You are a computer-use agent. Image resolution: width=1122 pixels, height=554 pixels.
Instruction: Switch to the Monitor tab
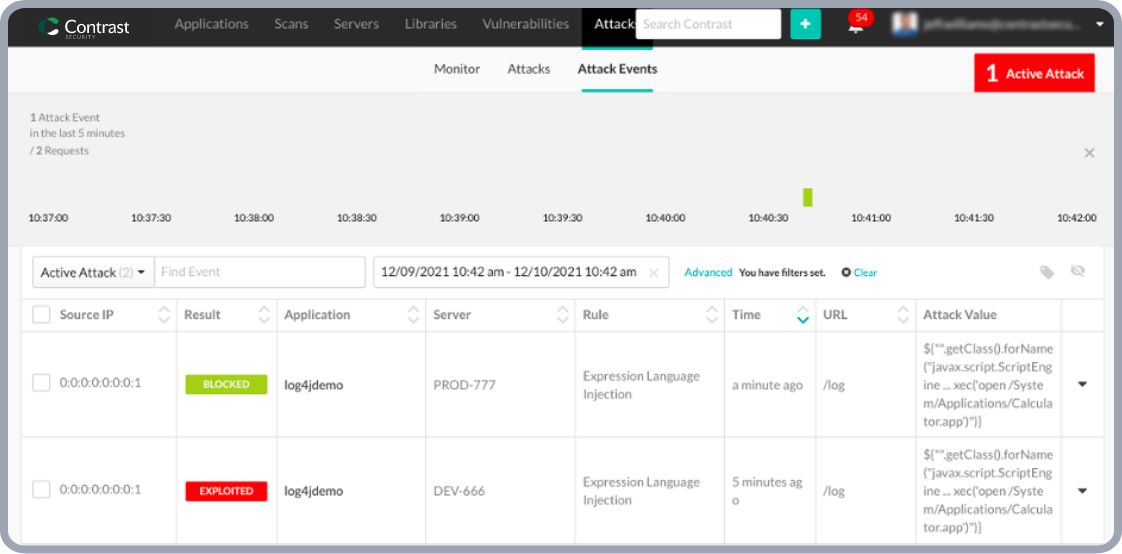coord(457,69)
